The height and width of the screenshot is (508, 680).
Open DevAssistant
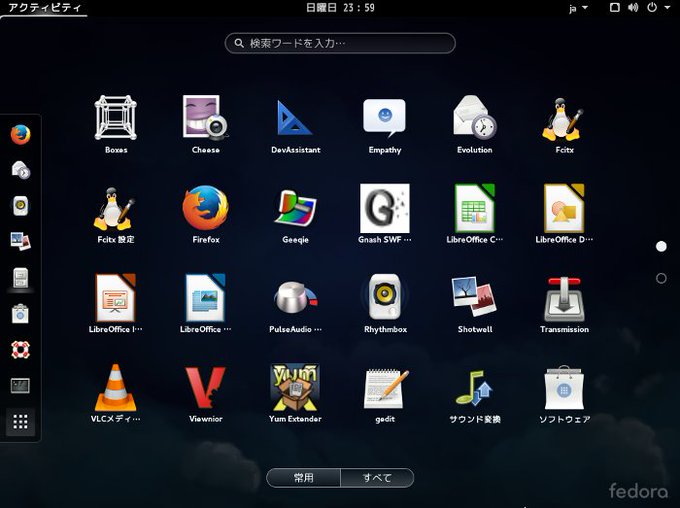pos(295,125)
